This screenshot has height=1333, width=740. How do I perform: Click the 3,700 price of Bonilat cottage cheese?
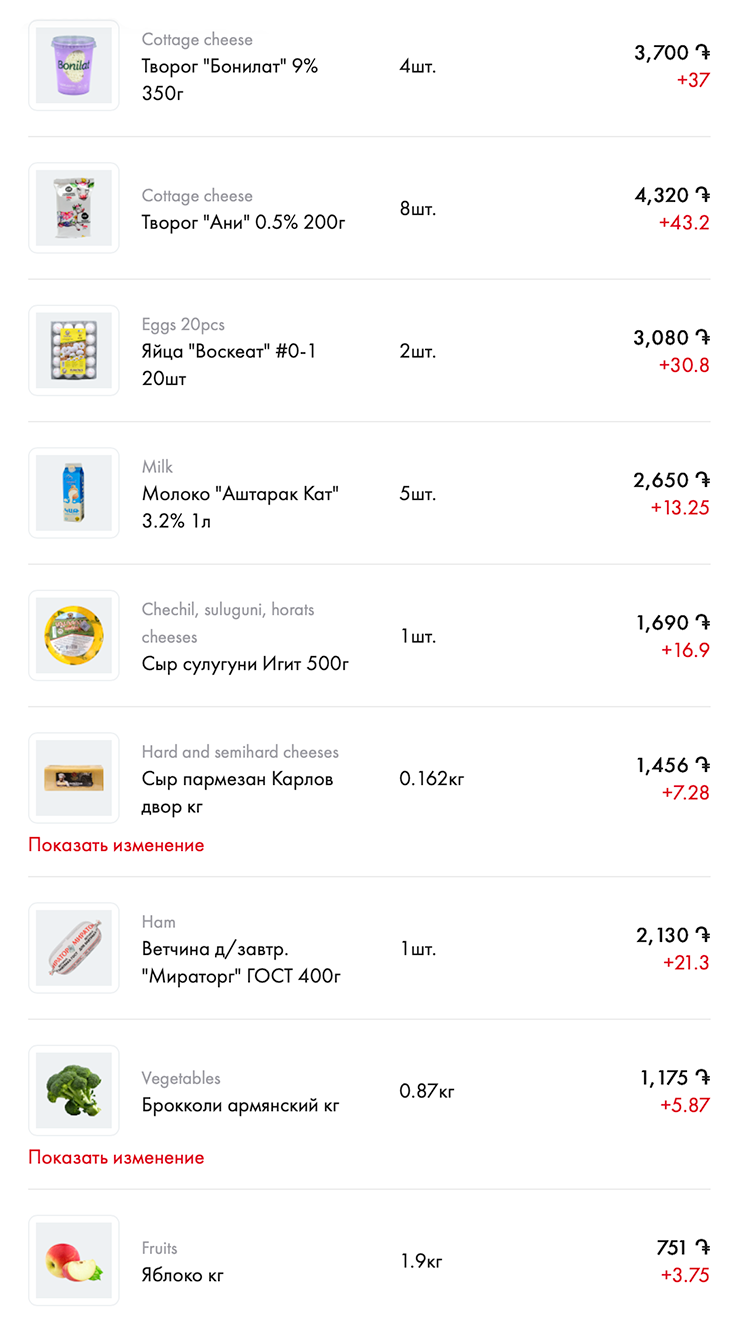point(662,53)
